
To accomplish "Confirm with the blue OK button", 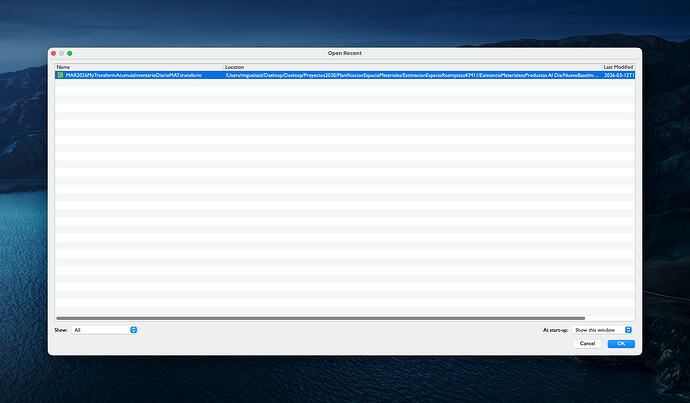I will pyautogui.click(x=620, y=343).
